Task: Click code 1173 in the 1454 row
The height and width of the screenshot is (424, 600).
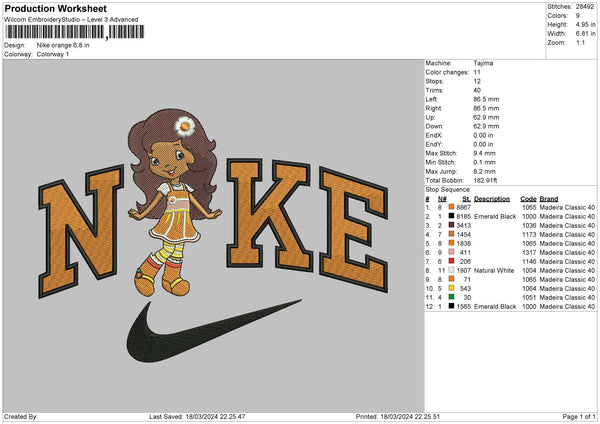Action: click(529, 234)
